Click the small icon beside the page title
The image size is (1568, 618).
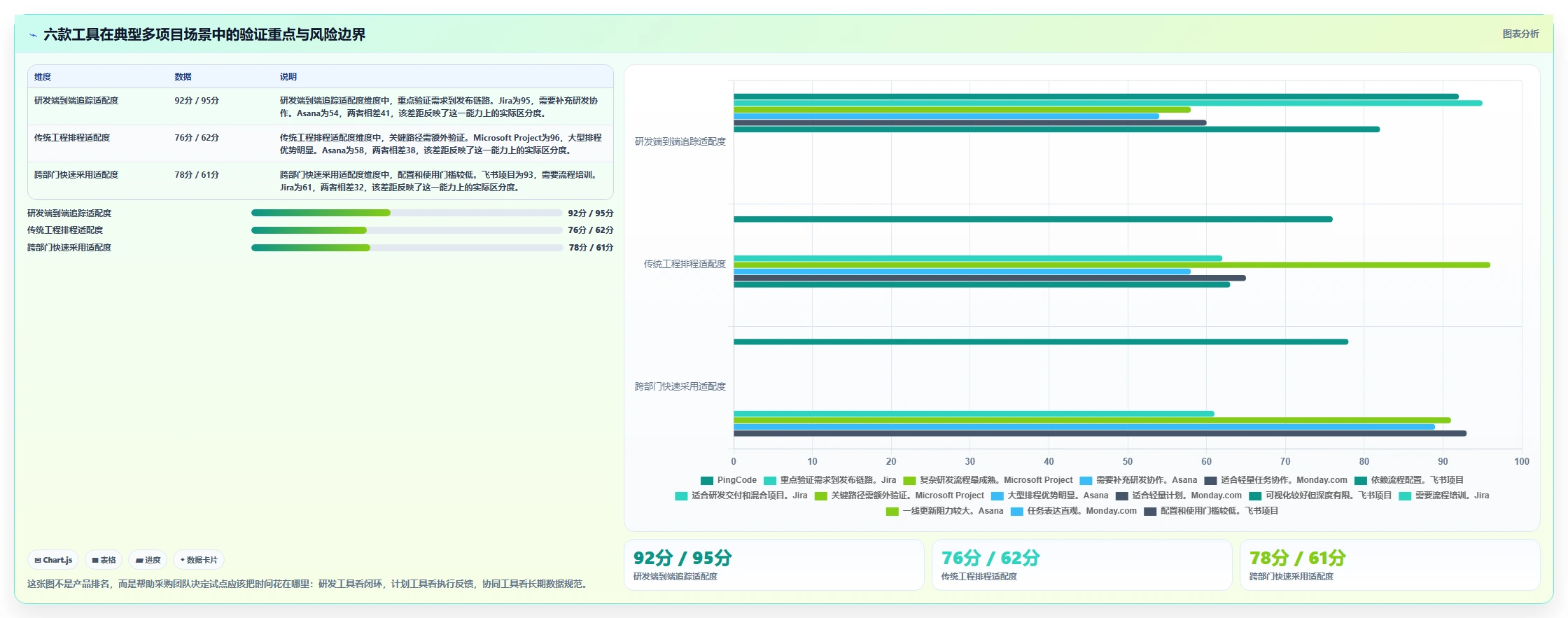click(33, 35)
